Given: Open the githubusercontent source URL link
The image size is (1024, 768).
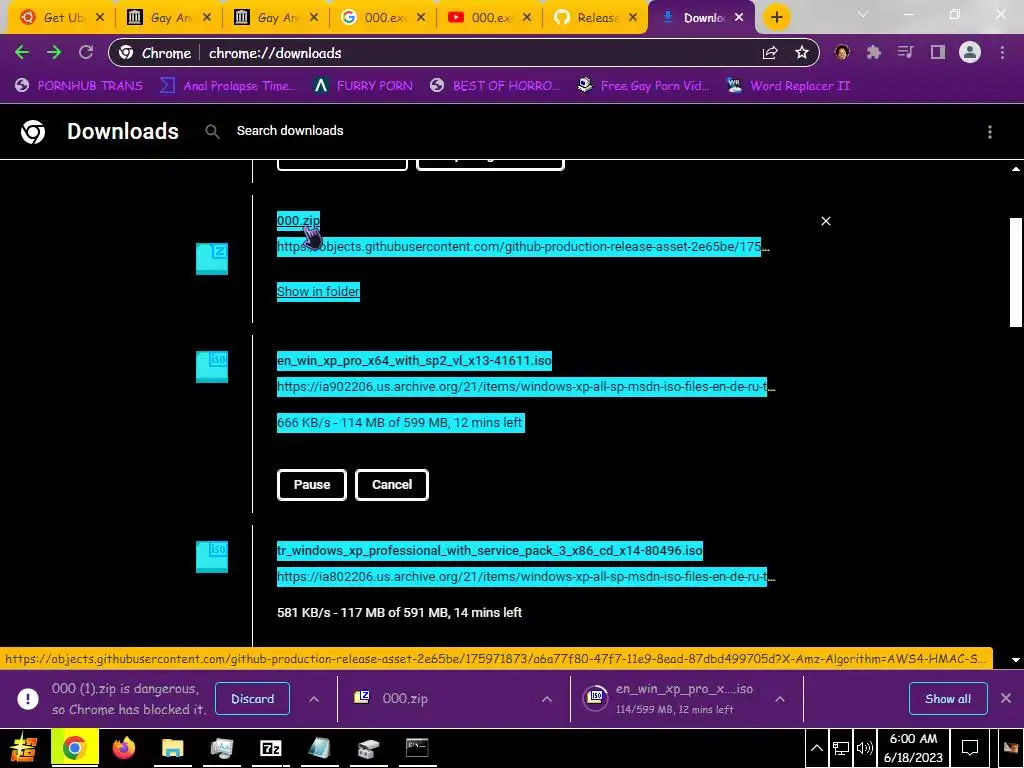Looking at the screenshot, I should click(x=522, y=247).
